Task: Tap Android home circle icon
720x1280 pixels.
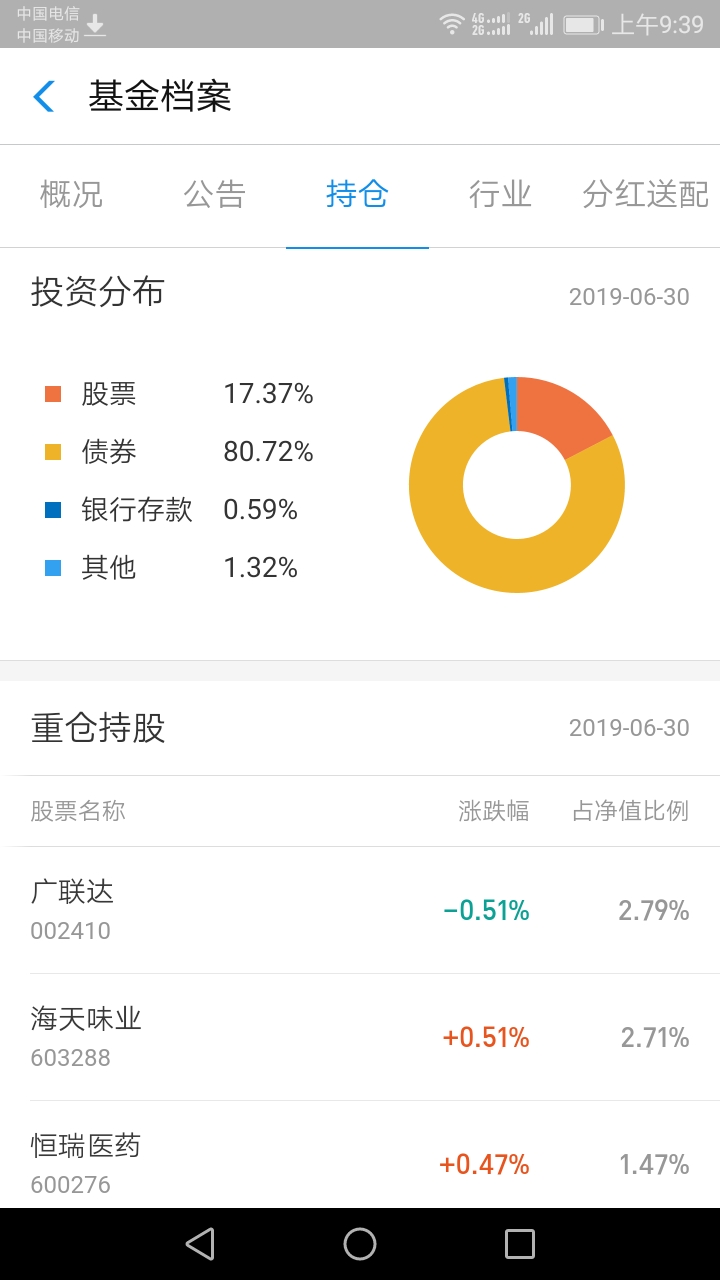Action: click(360, 1243)
